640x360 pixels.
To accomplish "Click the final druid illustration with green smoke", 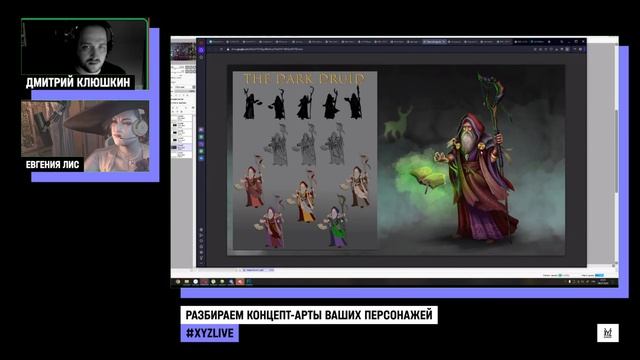I will point(471,160).
